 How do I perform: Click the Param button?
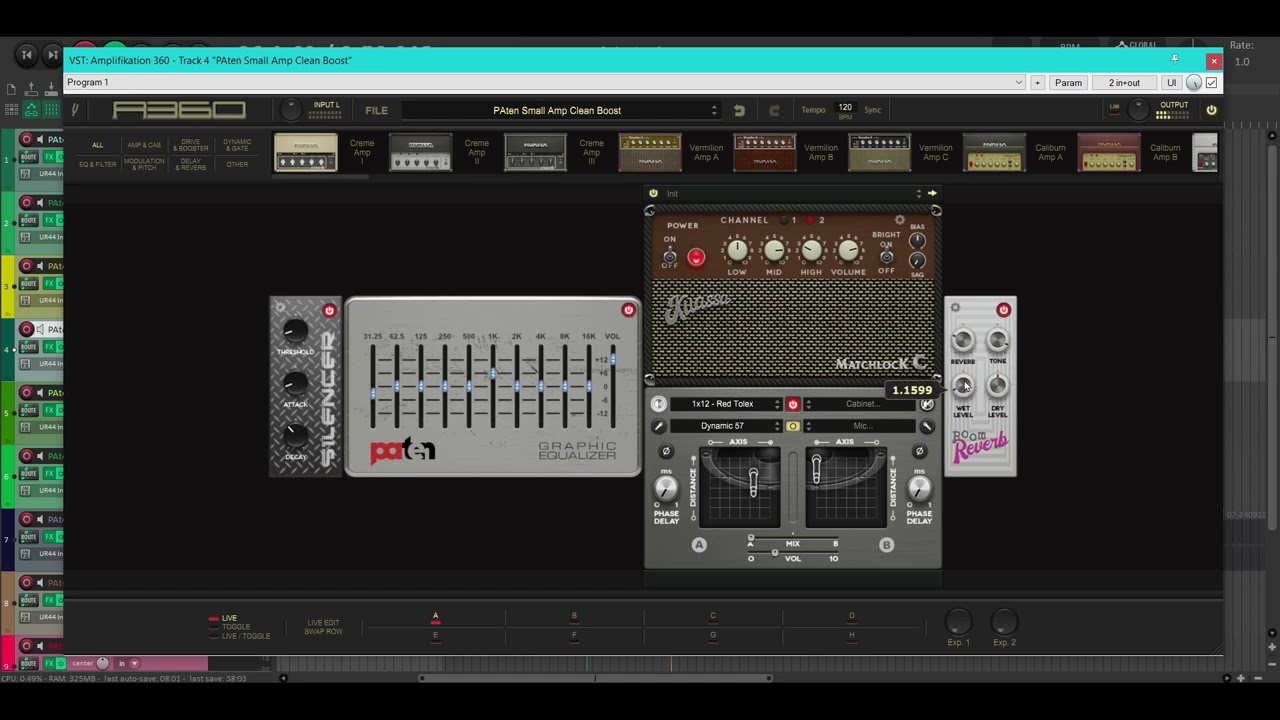[x=1068, y=83]
